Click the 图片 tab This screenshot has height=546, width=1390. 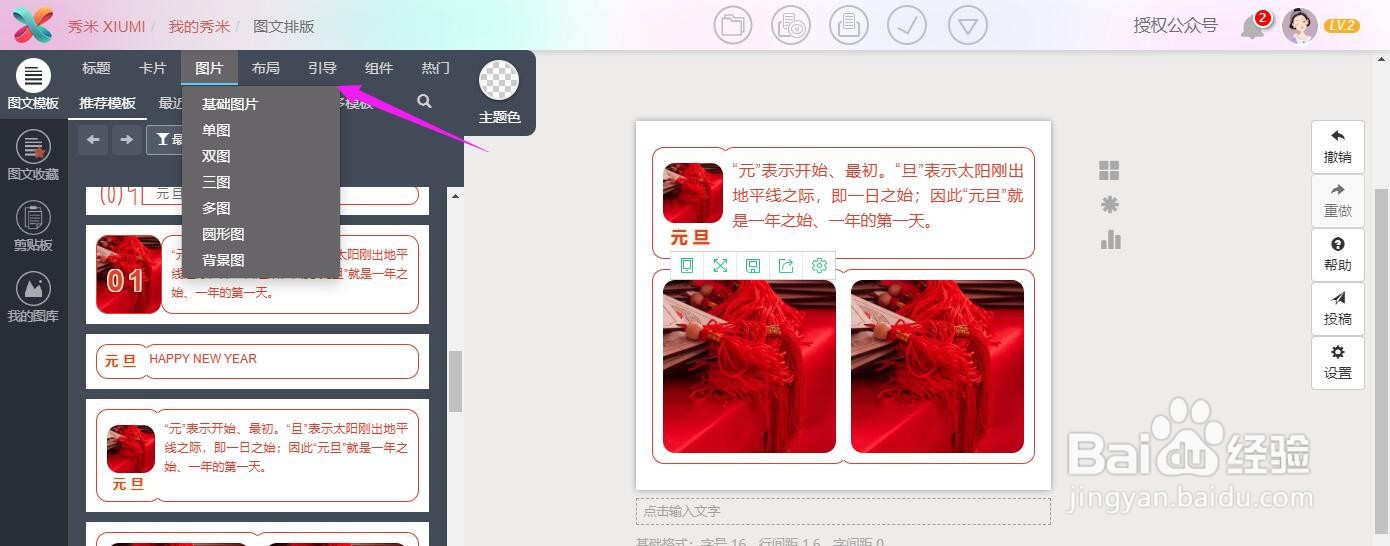[x=209, y=68]
